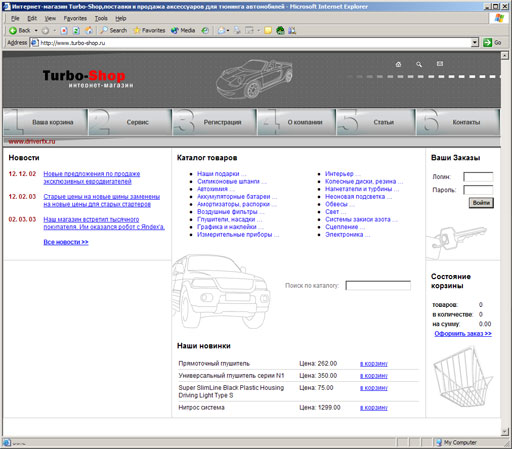The width and height of the screenshot is (512, 449).
Task: Add Прямоточный глушитель to cart
Action: [x=374, y=364]
